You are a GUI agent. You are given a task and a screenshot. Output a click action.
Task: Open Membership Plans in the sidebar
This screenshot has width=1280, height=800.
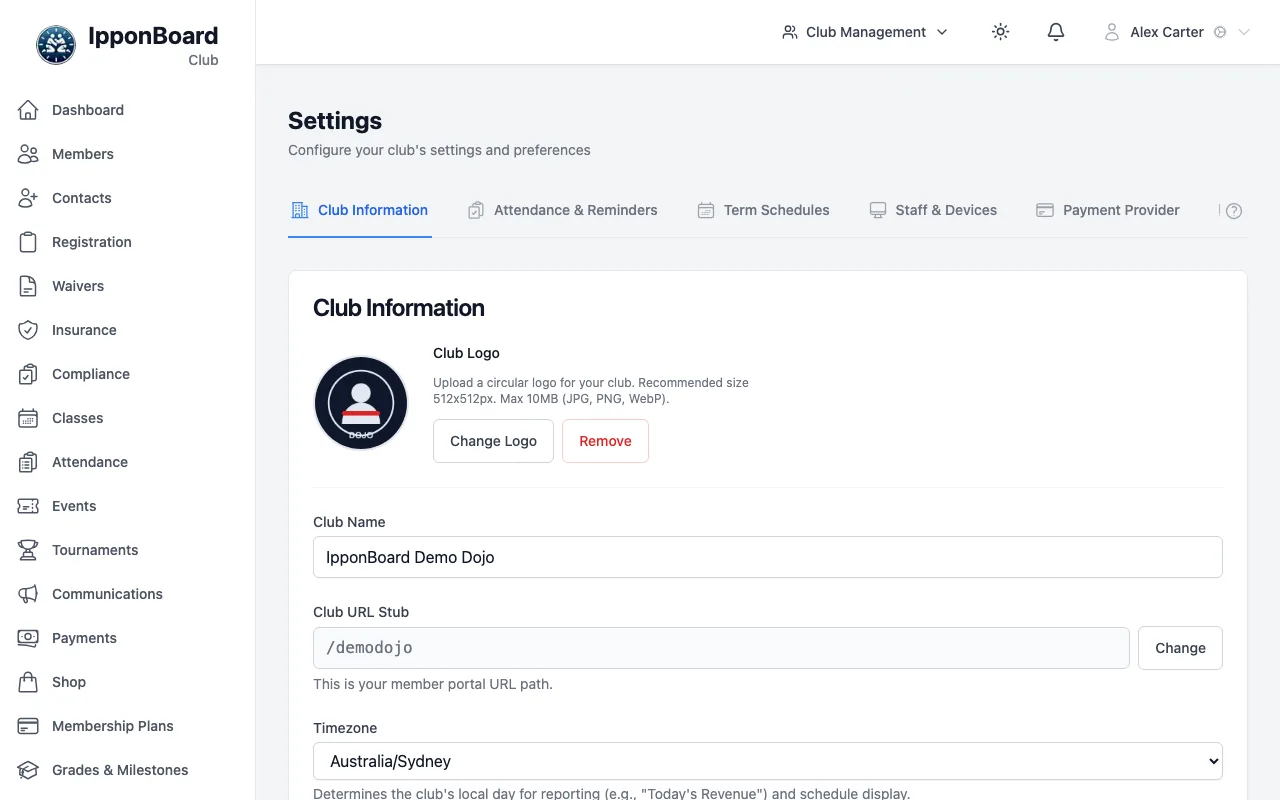coord(128,726)
